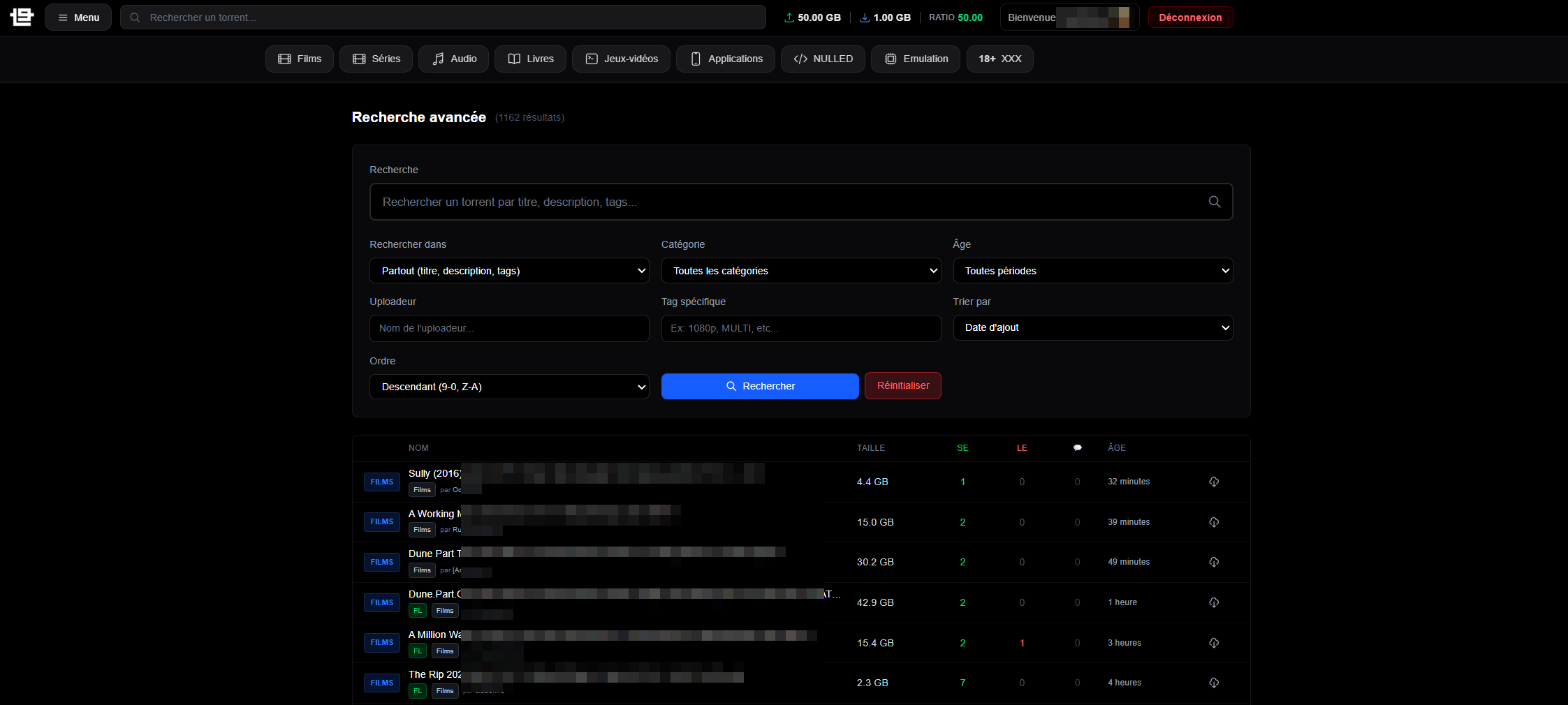Open the main Menu button
The image size is (1568, 705).
point(78,17)
